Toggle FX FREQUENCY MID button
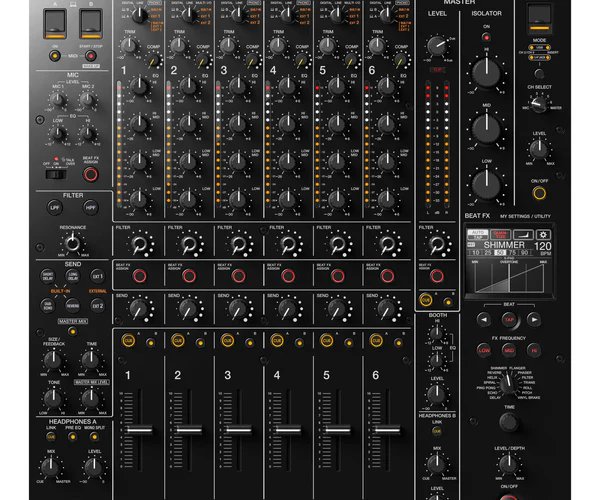This screenshot has height=500, width=600. (509, 350)
